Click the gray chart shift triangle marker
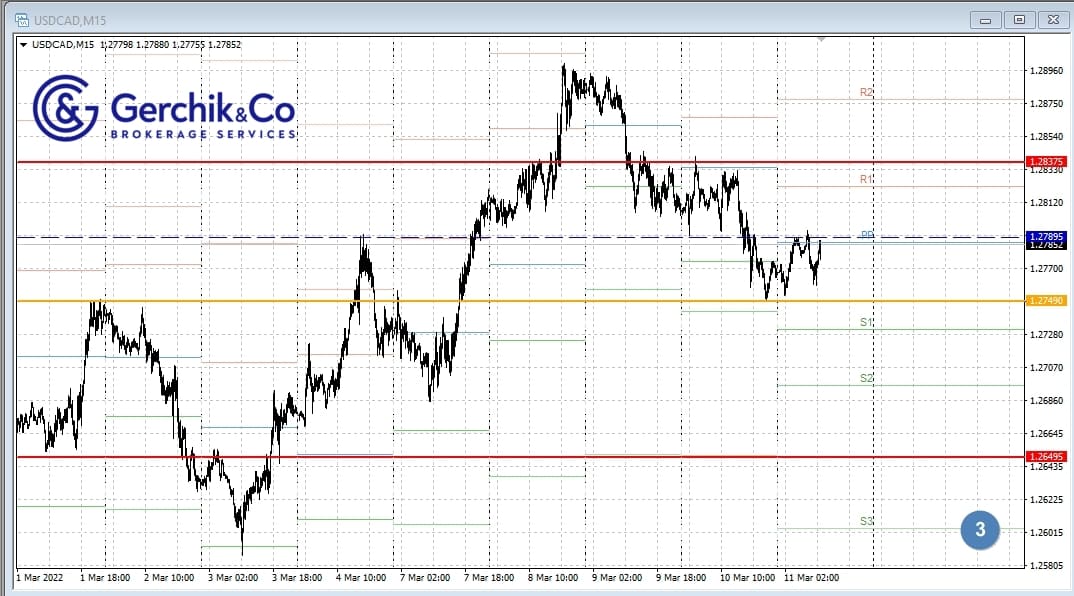 [822, 40]
